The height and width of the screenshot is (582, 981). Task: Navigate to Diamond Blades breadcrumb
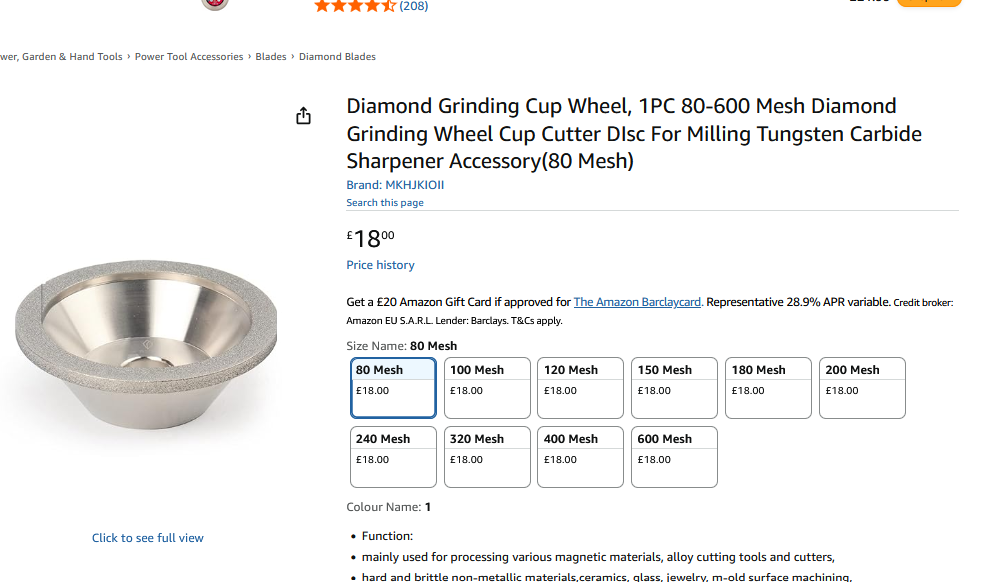click(338, 57)
